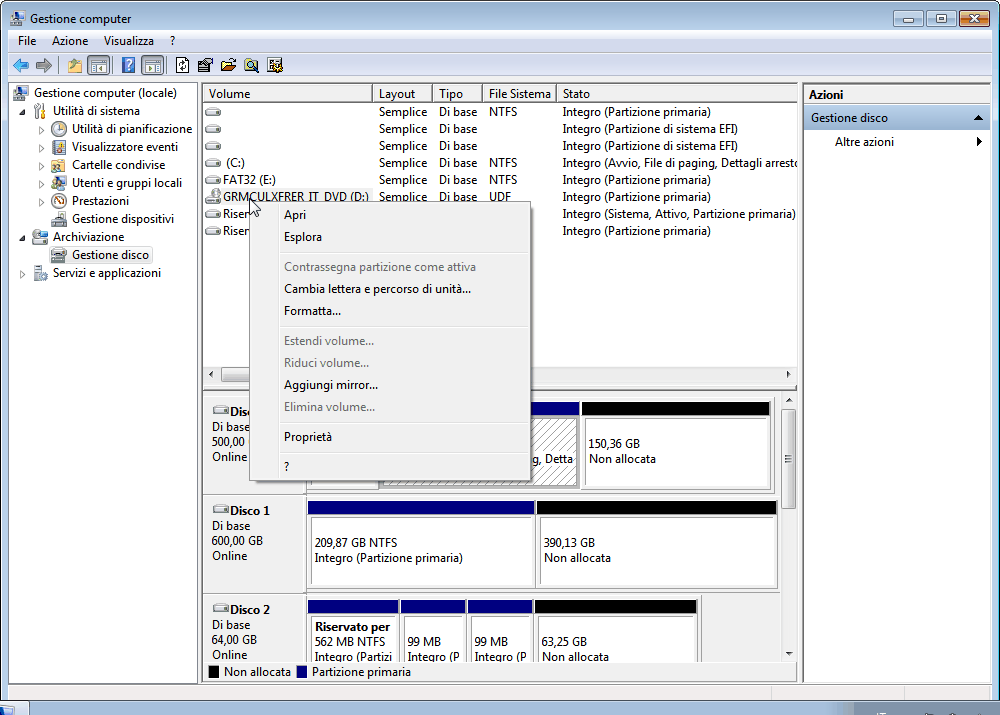1000x715 pixels.
Task: Select Proprietà in the context menu
Action: coord(308,437)
